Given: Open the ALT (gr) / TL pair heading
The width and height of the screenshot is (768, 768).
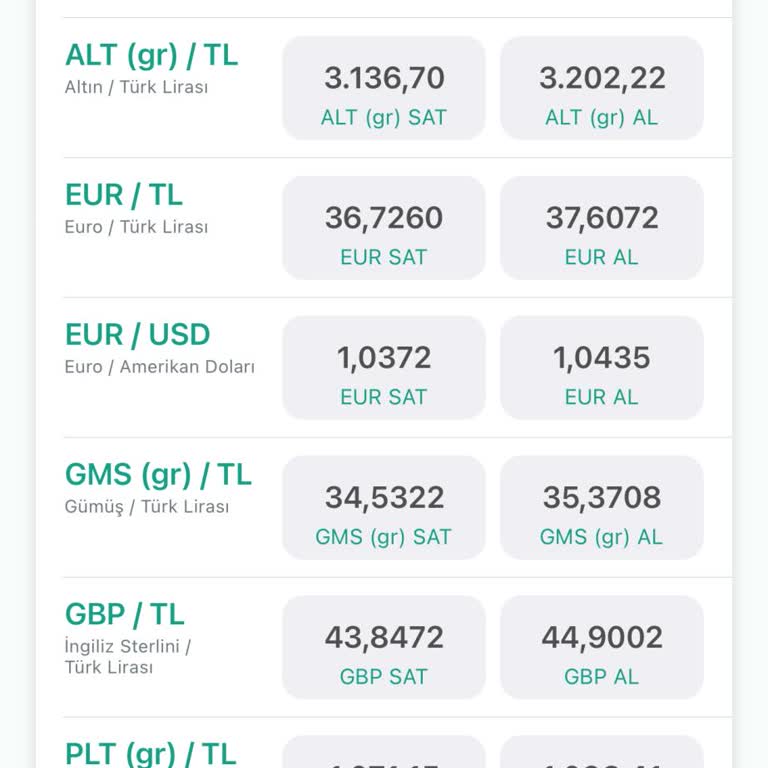Looking at the screenshot, I should tap(152, 55).
